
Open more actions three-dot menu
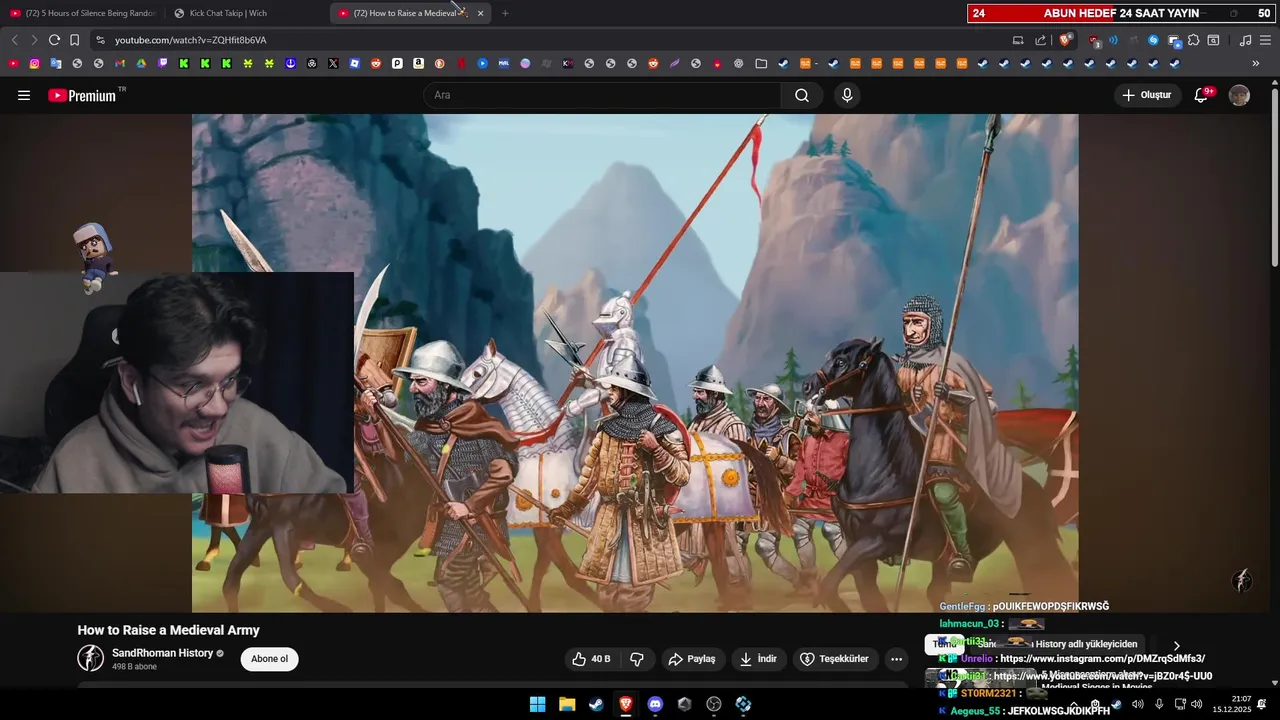[896, 659]
